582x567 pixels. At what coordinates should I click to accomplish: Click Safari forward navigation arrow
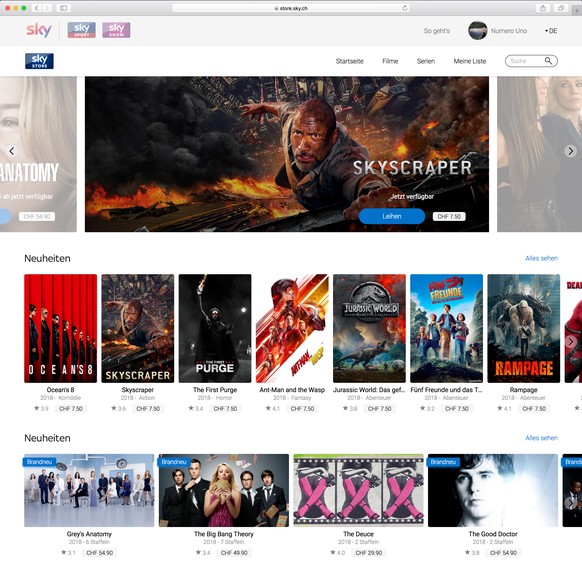pyautogui.click(x=47, y=8)
